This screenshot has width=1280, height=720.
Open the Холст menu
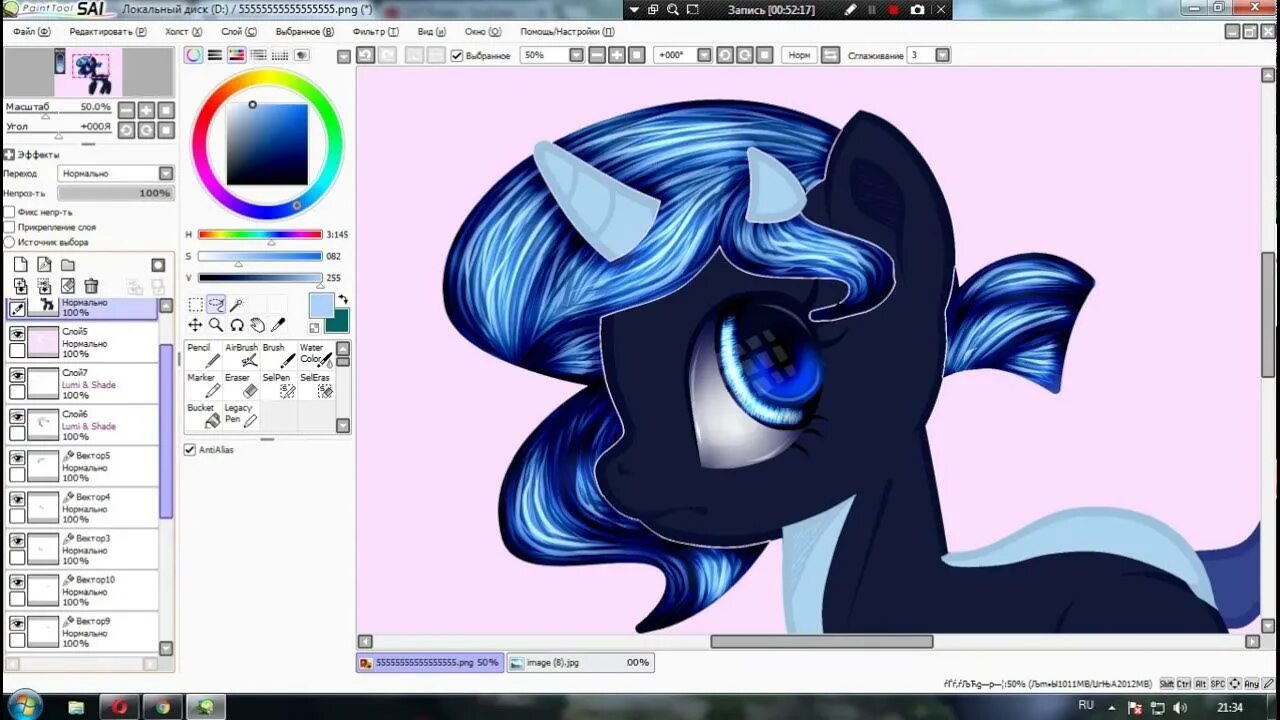pos(183,31)
